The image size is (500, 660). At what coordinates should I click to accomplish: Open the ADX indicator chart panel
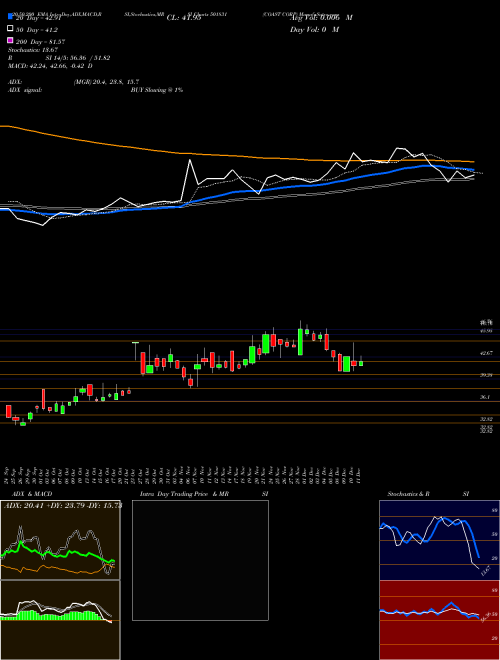click(x=60, y=540)
